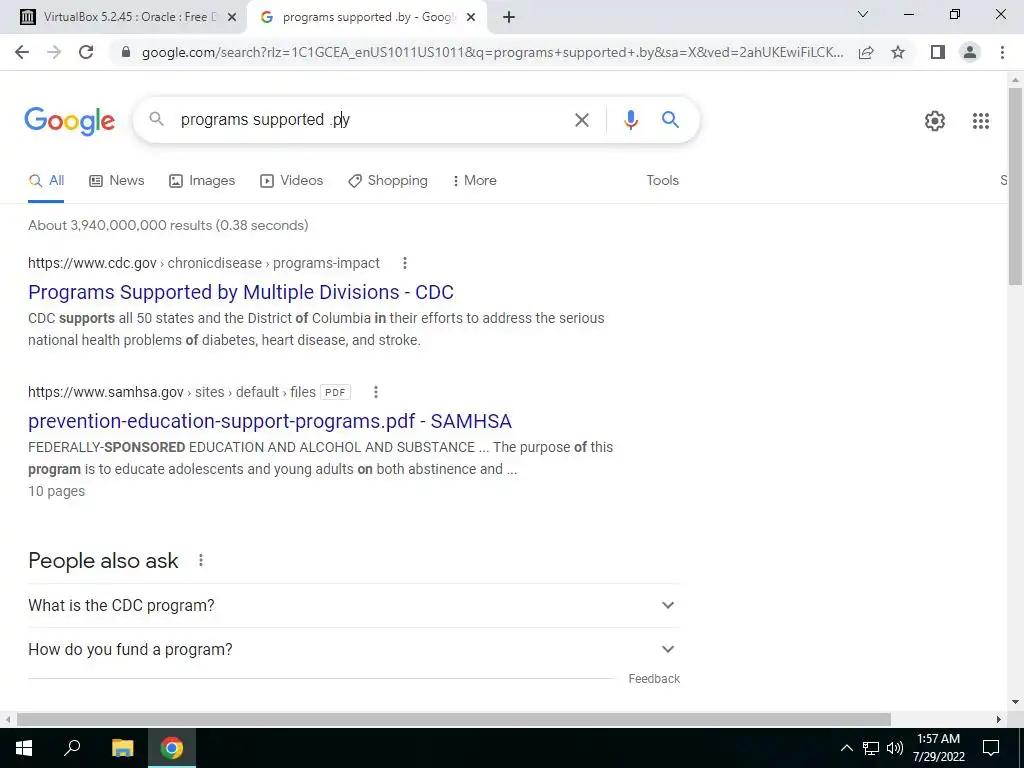Viewport: 1024px width, 768px height.
Task: Expand "What is the CDC program?" question
Action: click(x=353, y=605)
